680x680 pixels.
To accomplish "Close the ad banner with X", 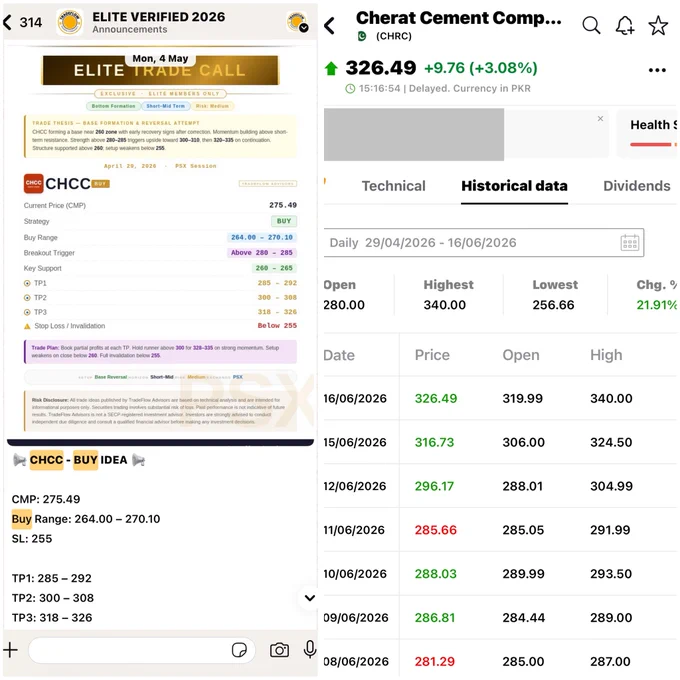I will coord(600,118).
